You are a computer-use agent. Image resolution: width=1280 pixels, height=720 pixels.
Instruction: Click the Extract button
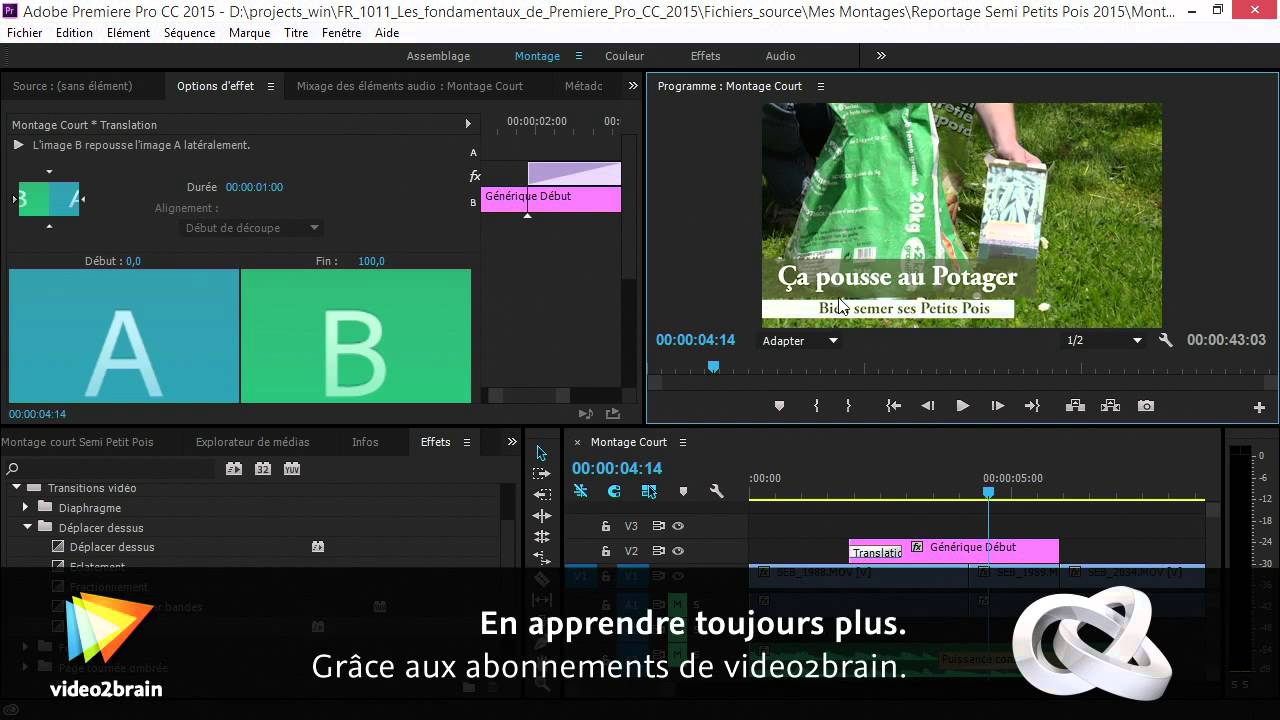click(x=1110, y=406)
